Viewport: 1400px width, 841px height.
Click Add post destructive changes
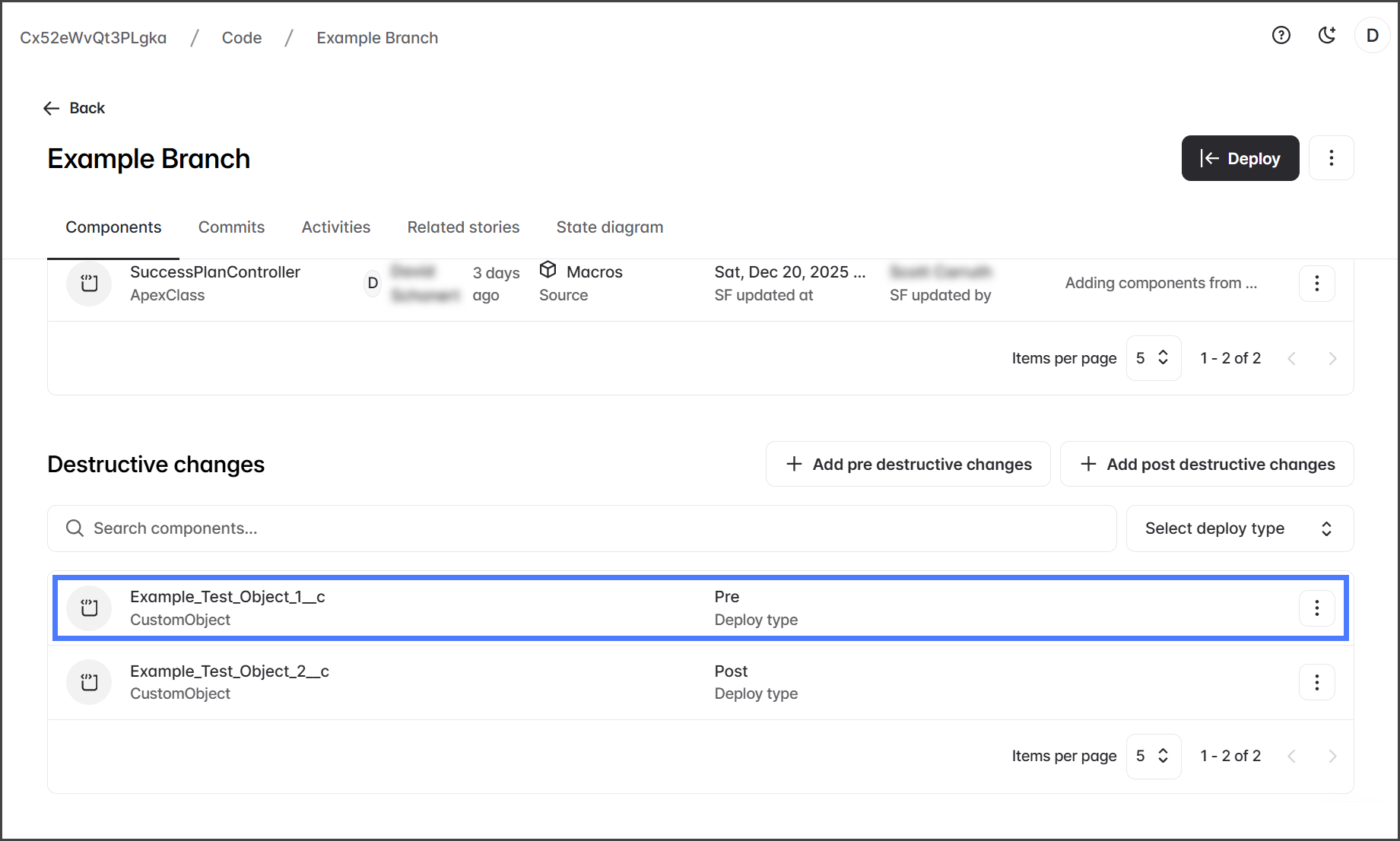coord(1207,464)
